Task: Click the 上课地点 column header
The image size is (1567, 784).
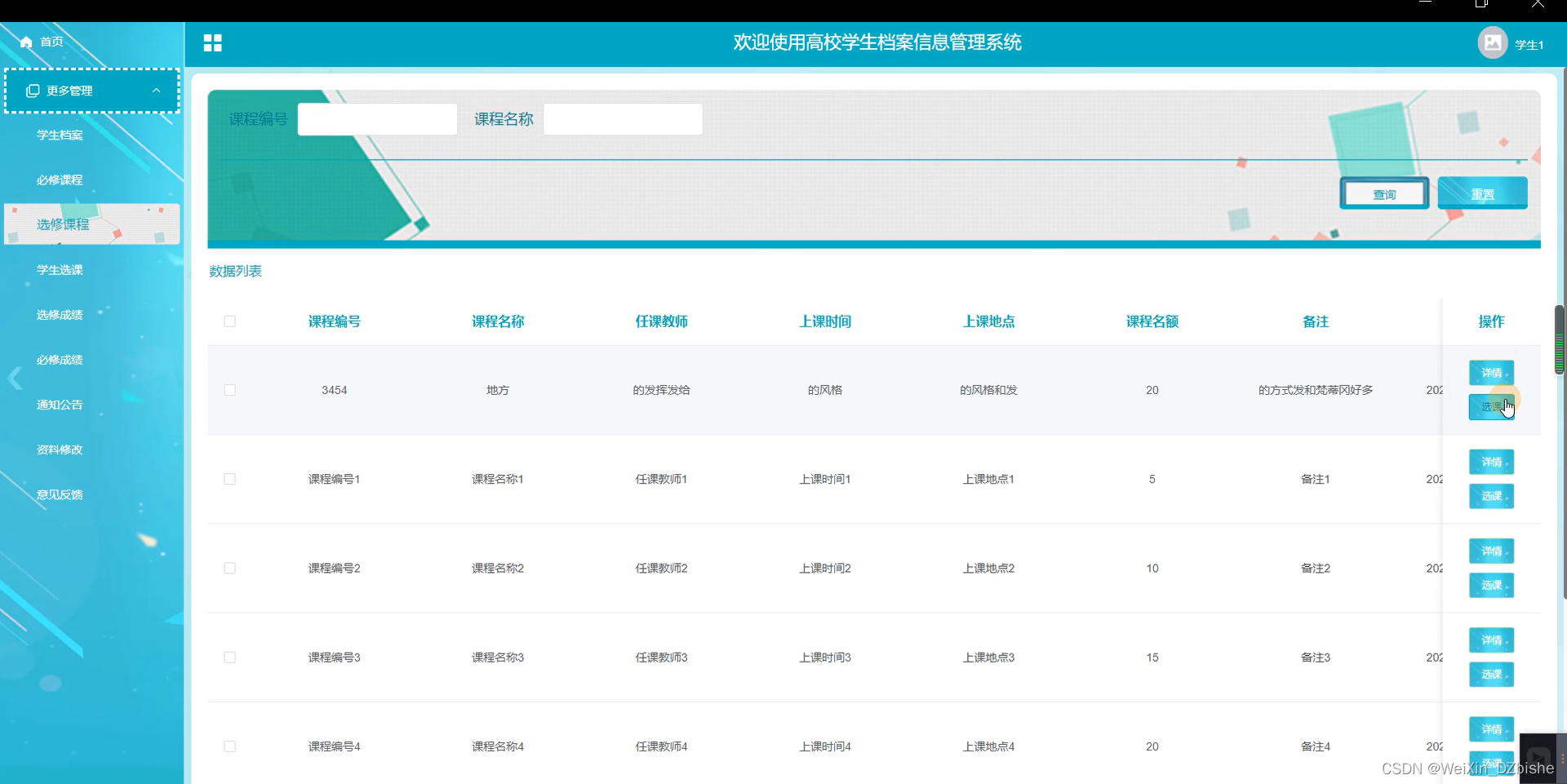Action: (x=989, y=321)
